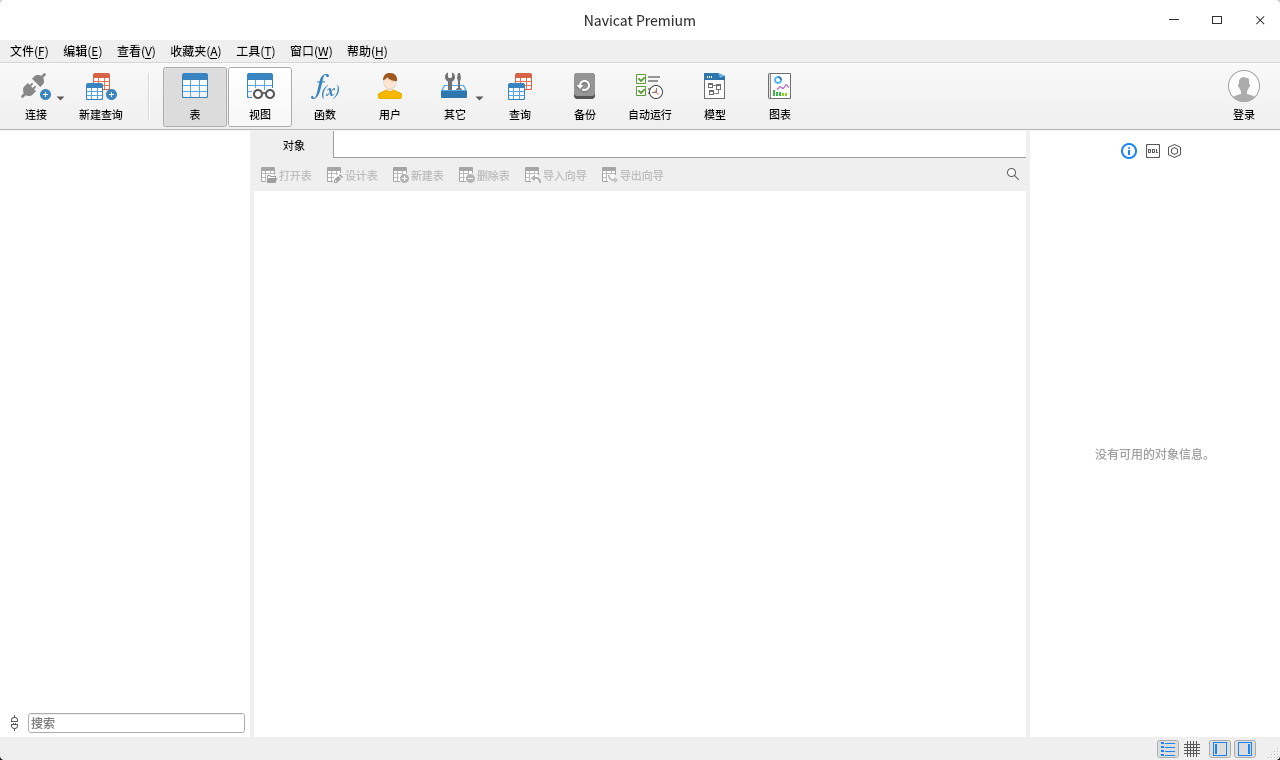Open the 备份 (Backup) tool
1280x760 pixels.
coord(585,96)
